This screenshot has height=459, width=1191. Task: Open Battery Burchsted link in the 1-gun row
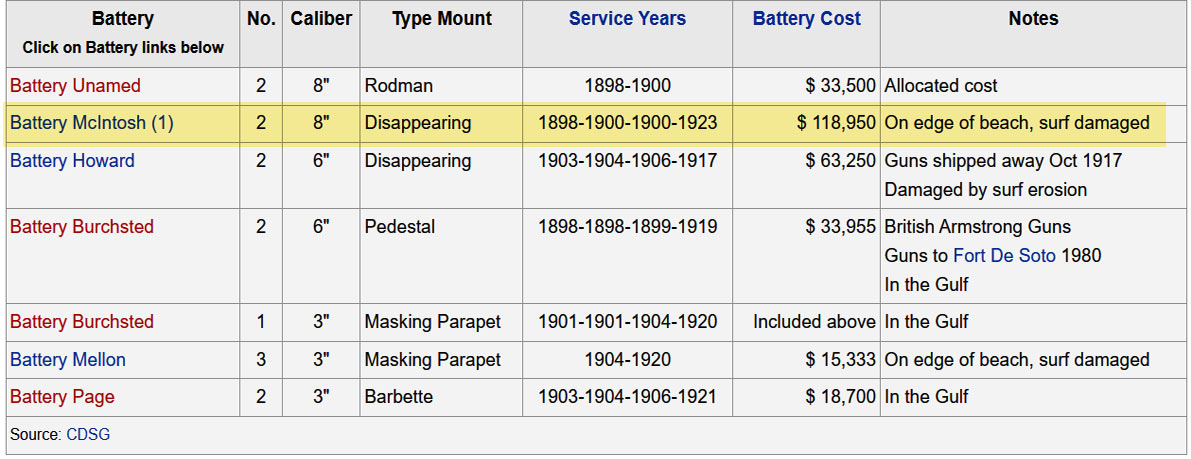(81, 322)
